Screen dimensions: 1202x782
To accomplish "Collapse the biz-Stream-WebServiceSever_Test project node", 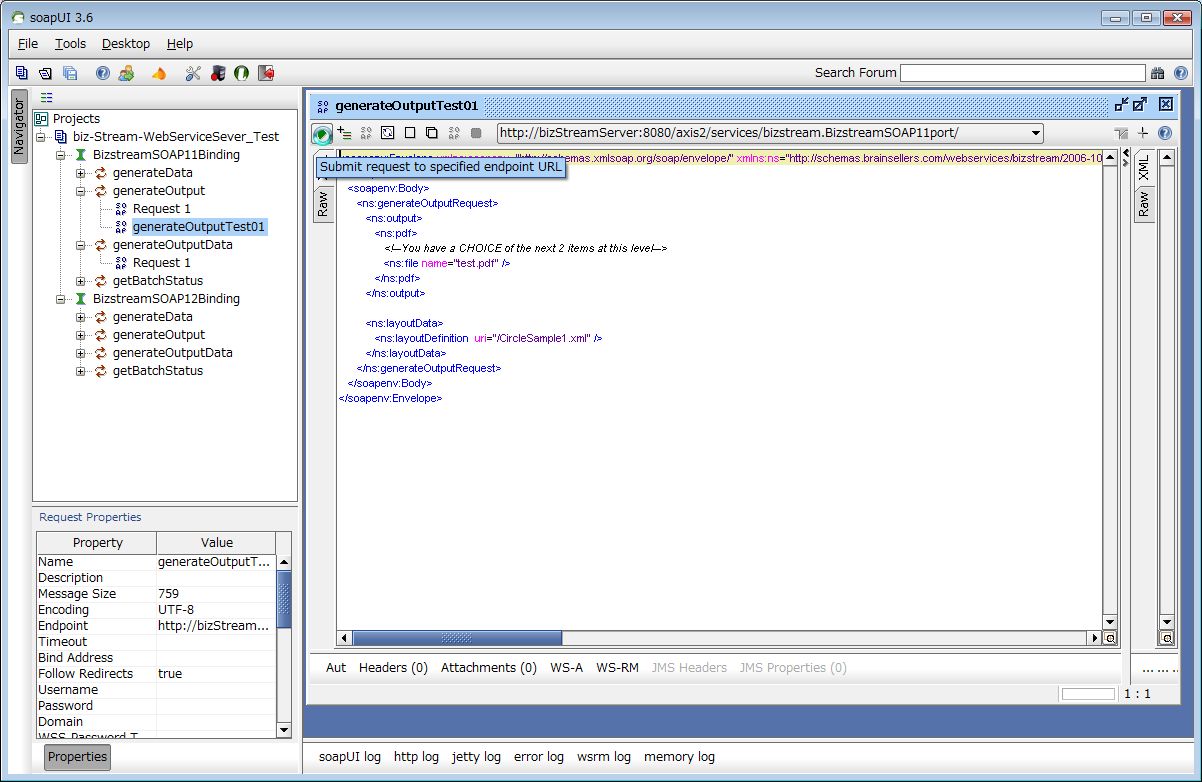I will (x=41, y=136).
